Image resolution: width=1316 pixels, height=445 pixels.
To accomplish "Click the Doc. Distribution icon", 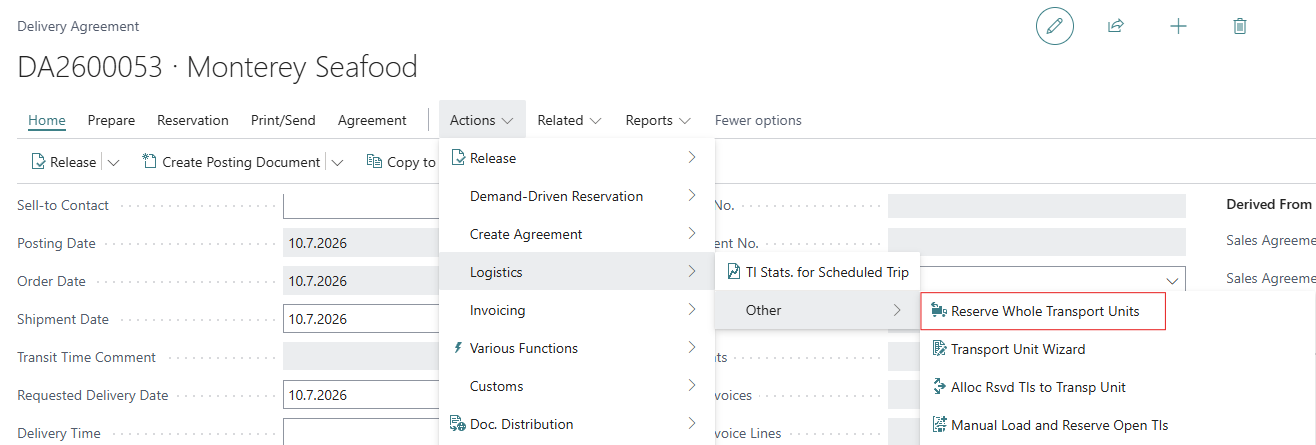I will click(x=458, y=424).
